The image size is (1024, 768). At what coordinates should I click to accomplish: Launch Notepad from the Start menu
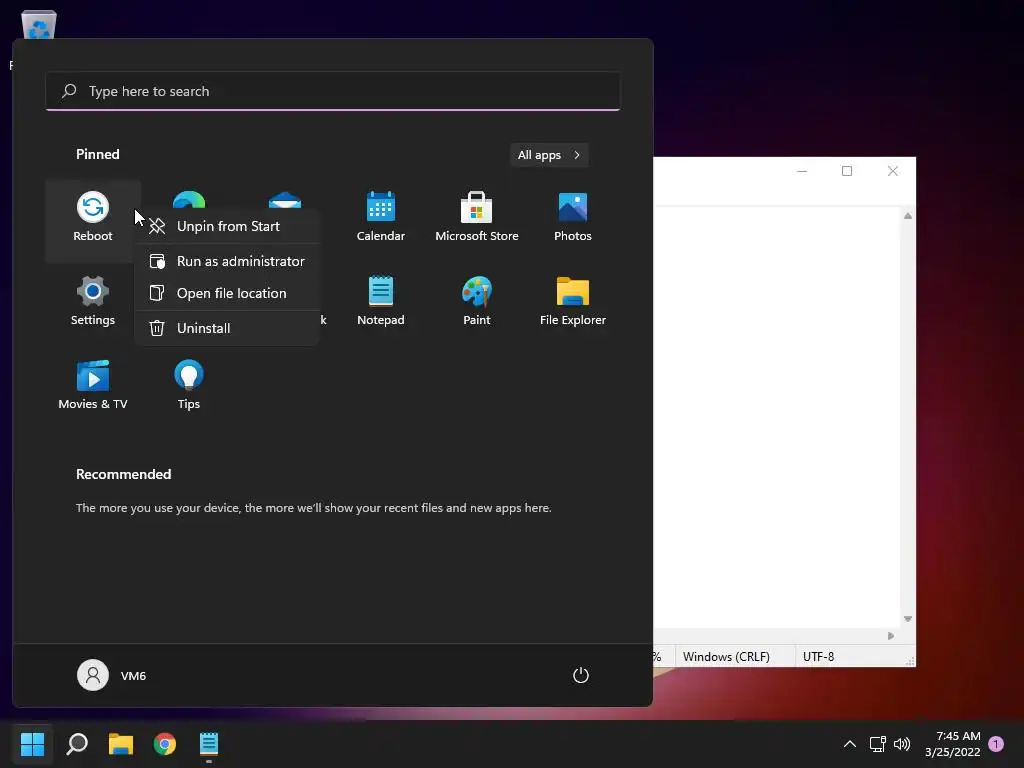[381, 302]
